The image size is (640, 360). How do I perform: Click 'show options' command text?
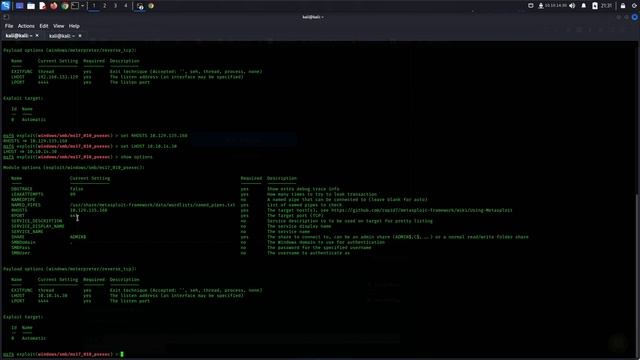point(136,157)
